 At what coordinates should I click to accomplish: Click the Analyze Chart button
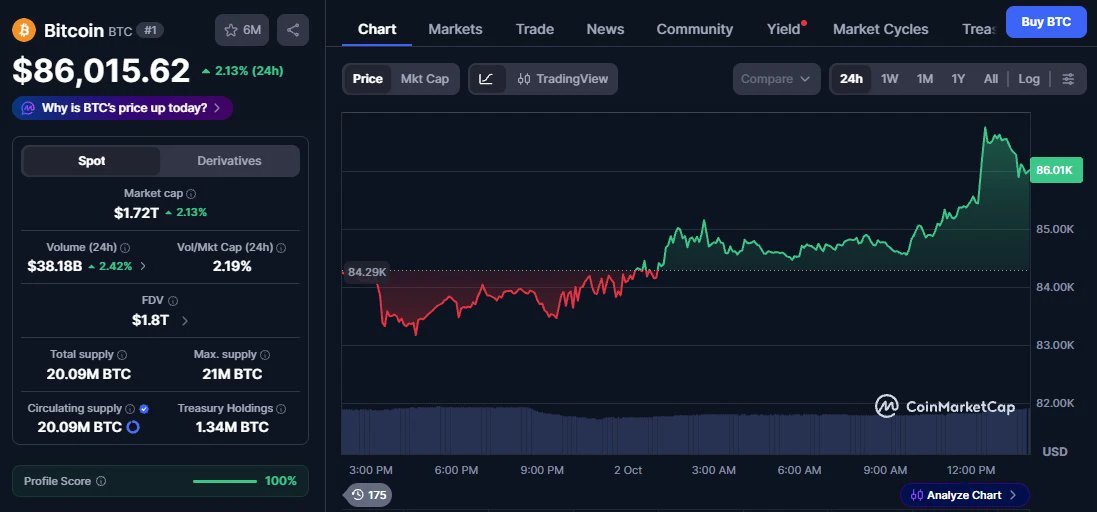tap(965, 495)
